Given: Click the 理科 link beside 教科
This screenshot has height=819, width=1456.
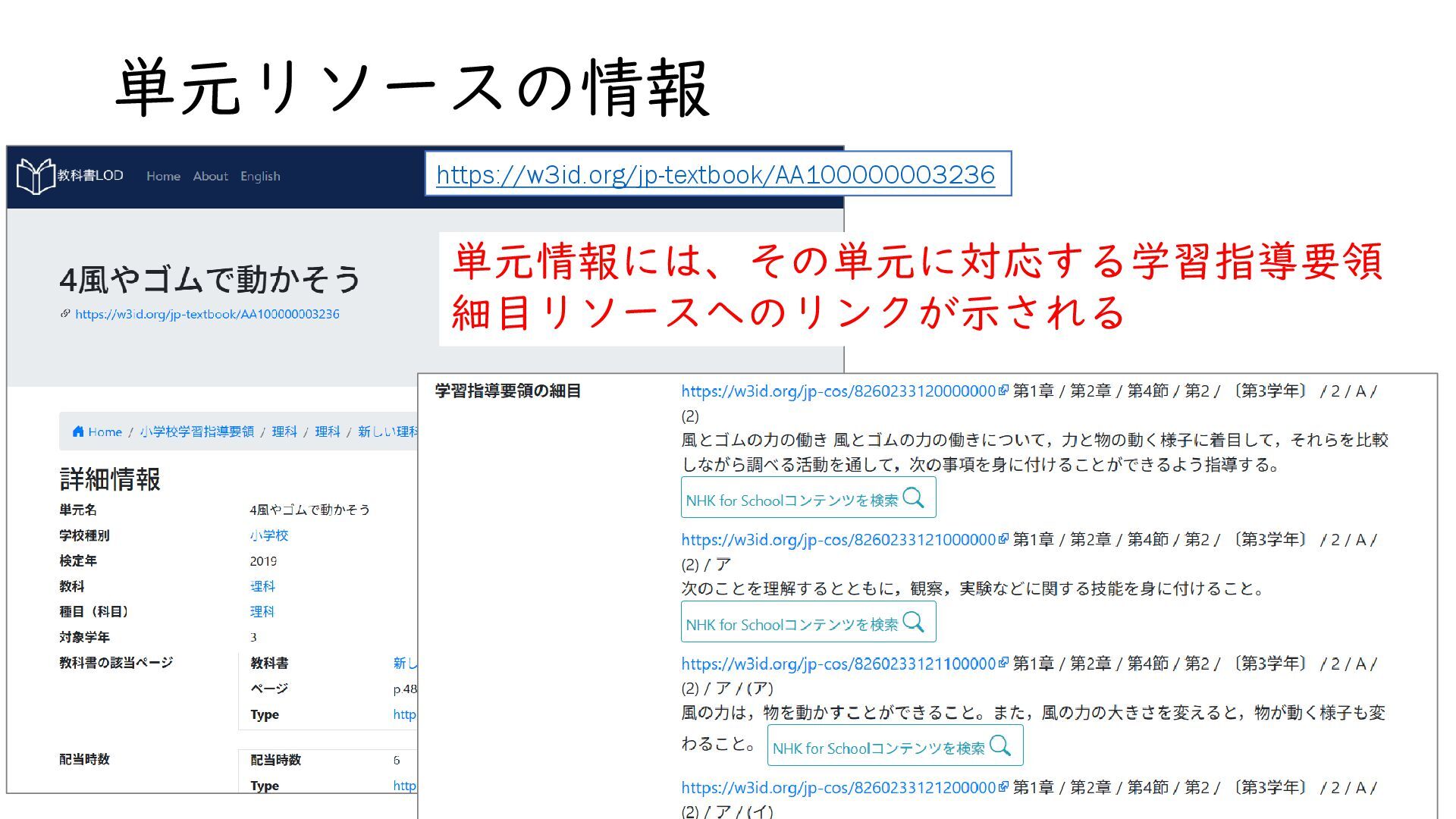Looking at the screenshot, I should [x=262, y=586].
